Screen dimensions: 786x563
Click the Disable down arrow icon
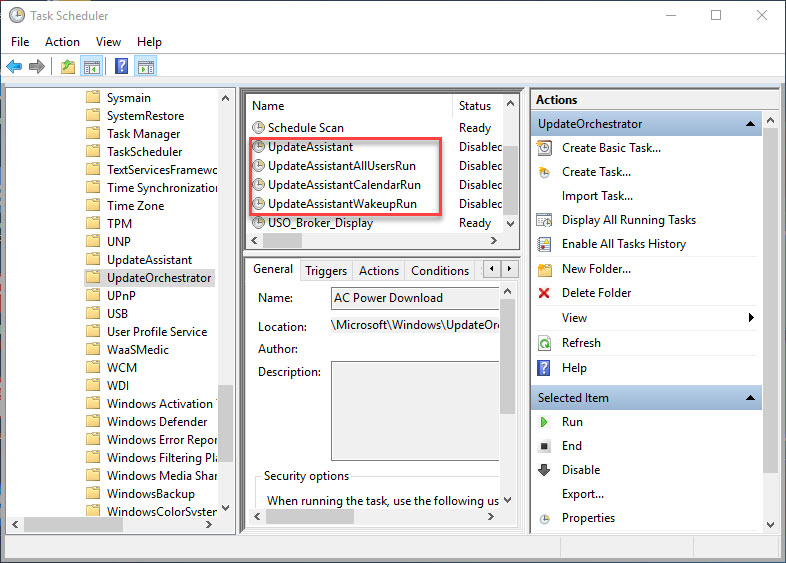[544, 470]
